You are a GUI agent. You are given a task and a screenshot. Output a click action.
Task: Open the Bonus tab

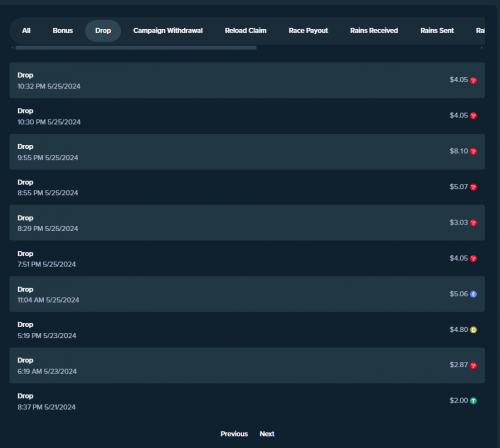[63, 31]
